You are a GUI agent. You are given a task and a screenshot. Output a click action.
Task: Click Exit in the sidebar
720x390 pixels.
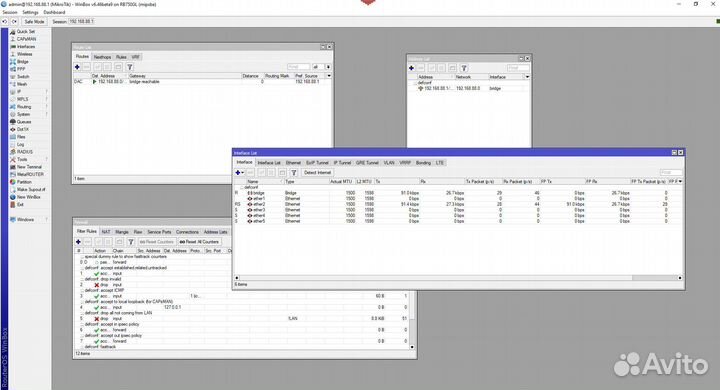coord(20,204)
